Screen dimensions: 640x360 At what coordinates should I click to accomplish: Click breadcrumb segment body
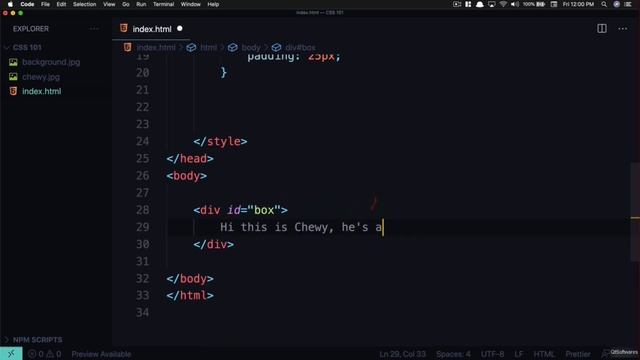tap(251, 47)
